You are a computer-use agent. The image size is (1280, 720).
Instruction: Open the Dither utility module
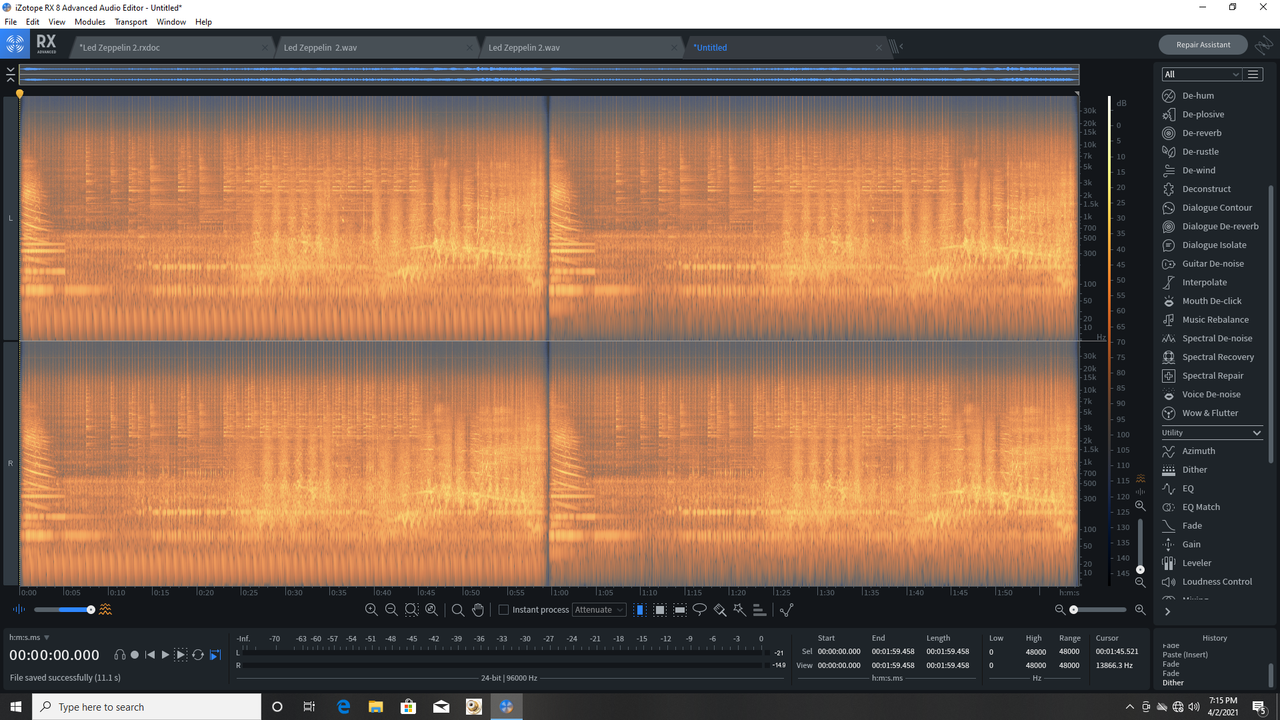point(1212,470)
